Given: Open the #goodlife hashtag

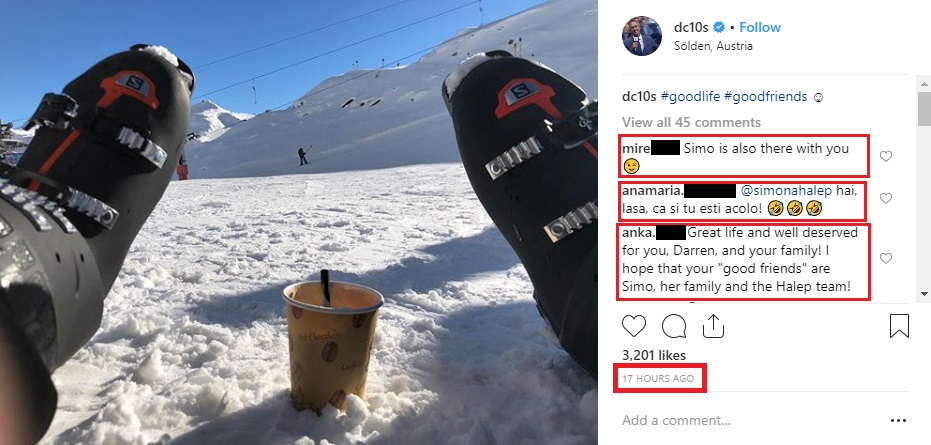Looking at the screenshot, I should (691, 97).
